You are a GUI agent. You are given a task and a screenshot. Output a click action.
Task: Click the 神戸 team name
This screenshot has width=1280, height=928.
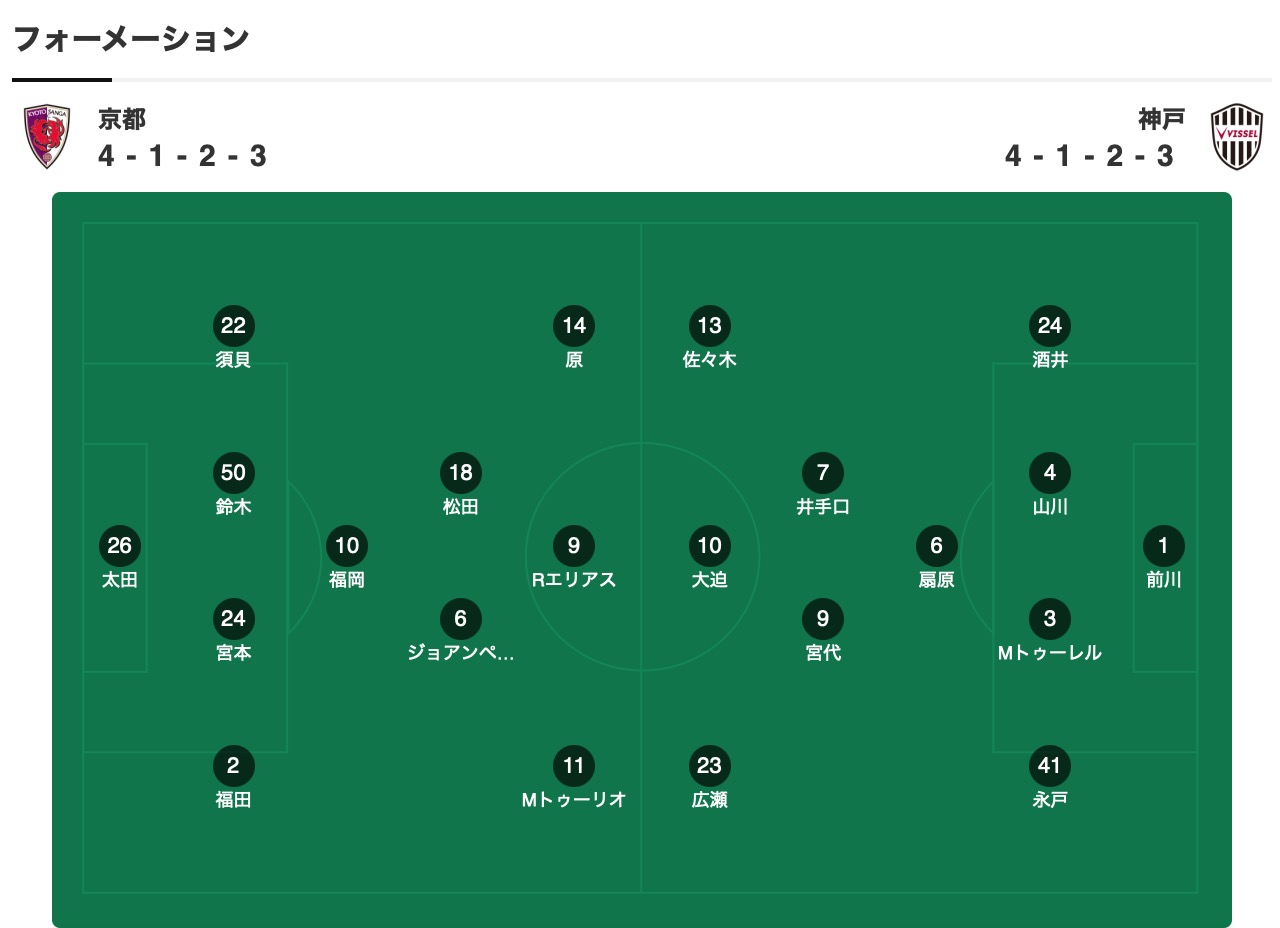[1161, 119]
